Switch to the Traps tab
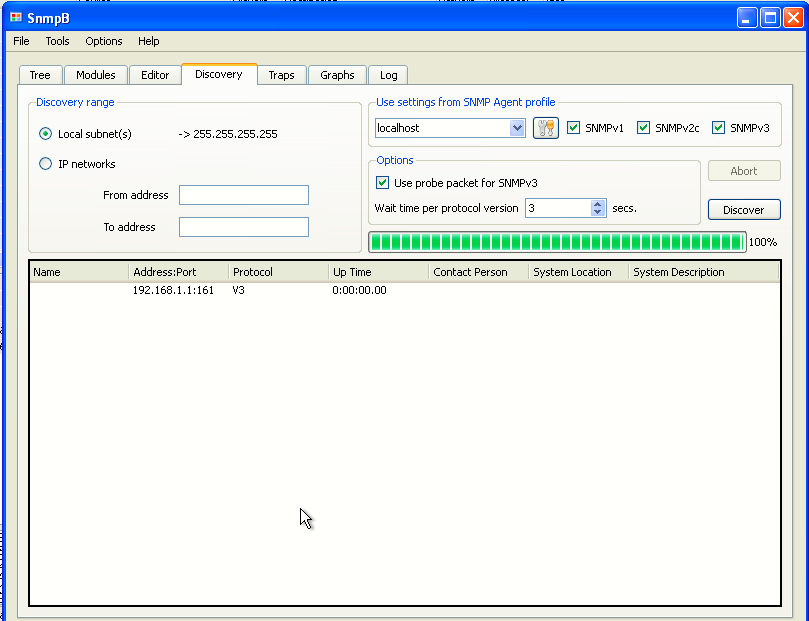The width and height of the screenshot is (809, 621). 281,75
